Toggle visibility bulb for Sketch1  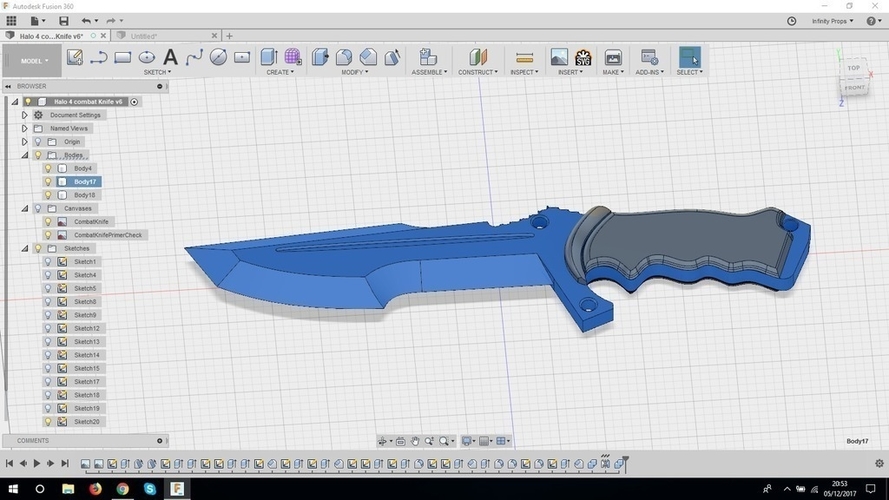tap(48, 262)
